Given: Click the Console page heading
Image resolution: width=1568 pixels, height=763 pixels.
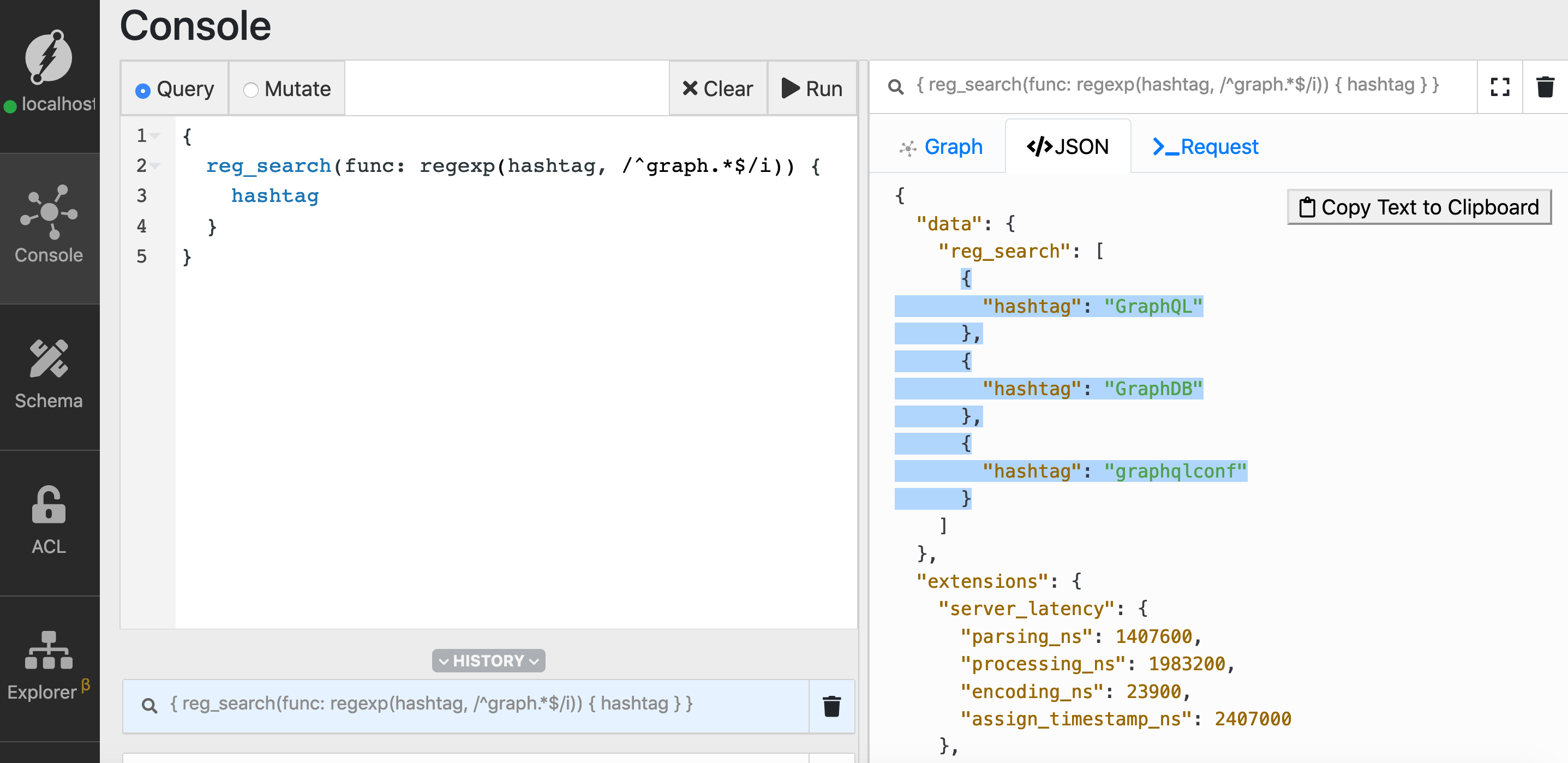Looking at the screenshot, I should point(195,26).
